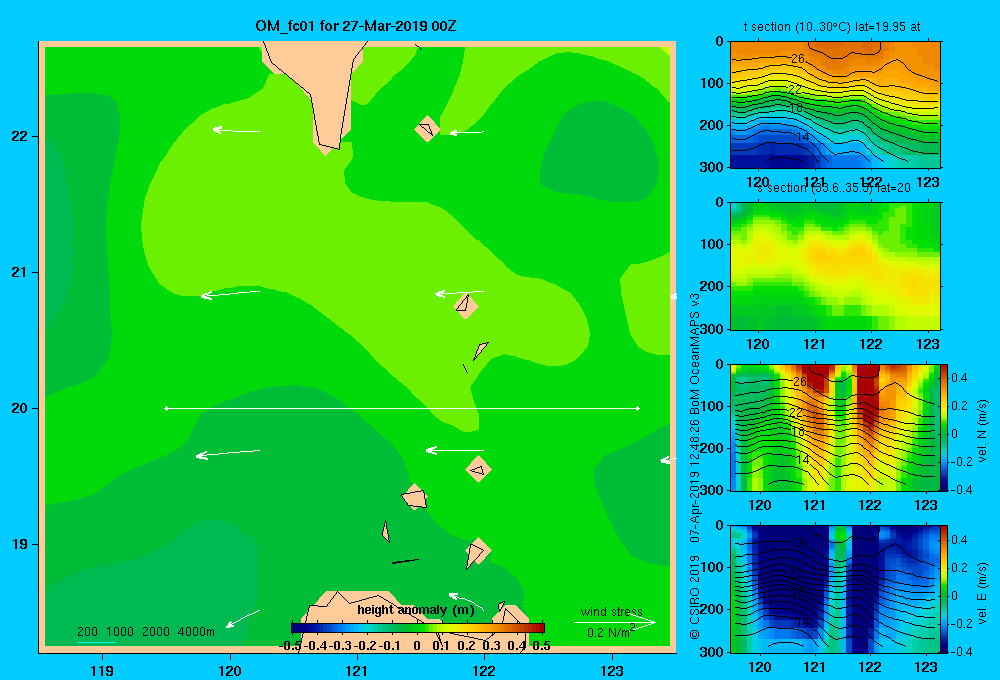Click longitude label 123 below main map
Screen dimensions: 1000x680
pos(612,670)
